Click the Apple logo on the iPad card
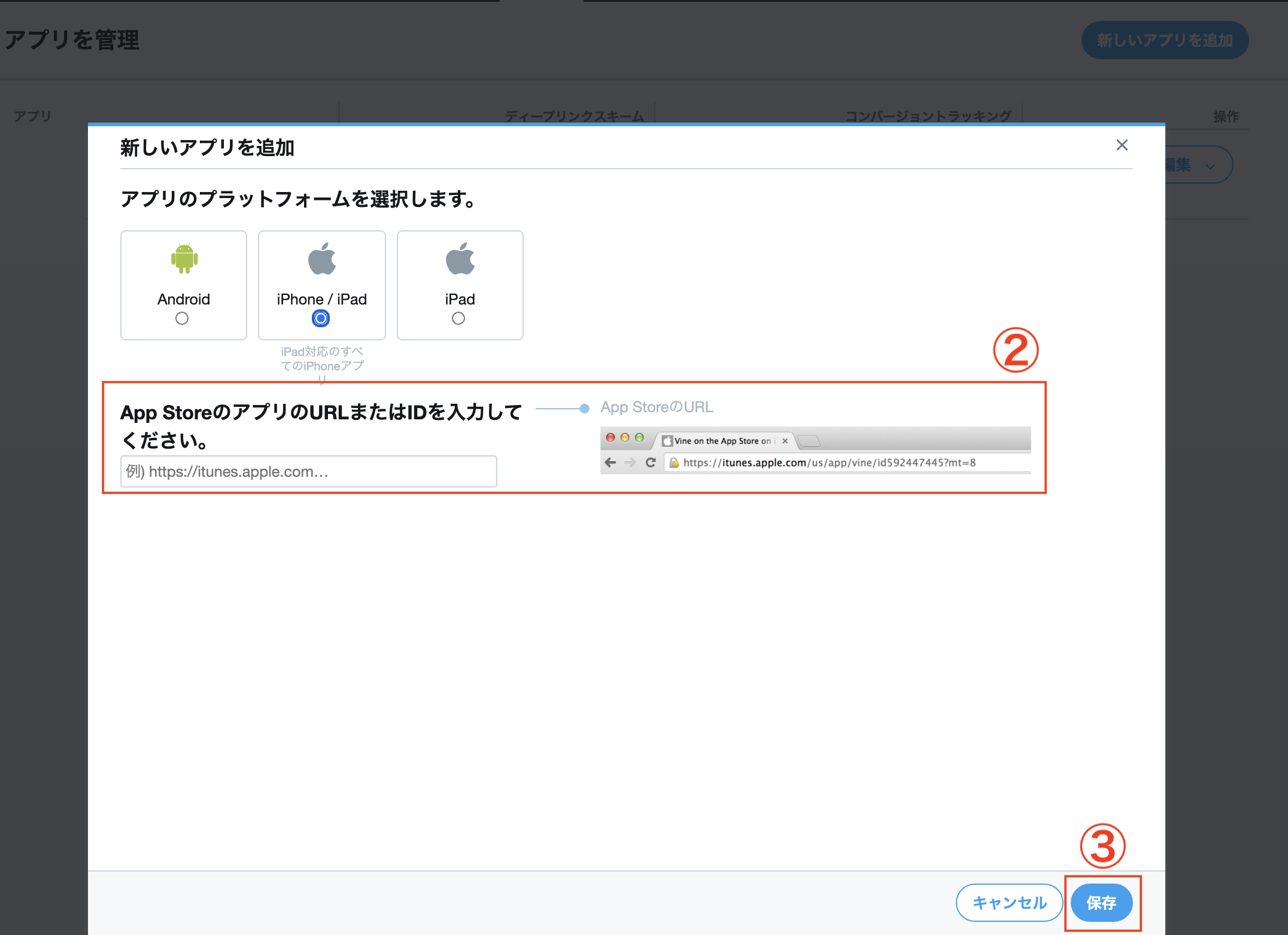Image resolution: width=1288 pixels, height=935 pixels. tap(460, 258)
